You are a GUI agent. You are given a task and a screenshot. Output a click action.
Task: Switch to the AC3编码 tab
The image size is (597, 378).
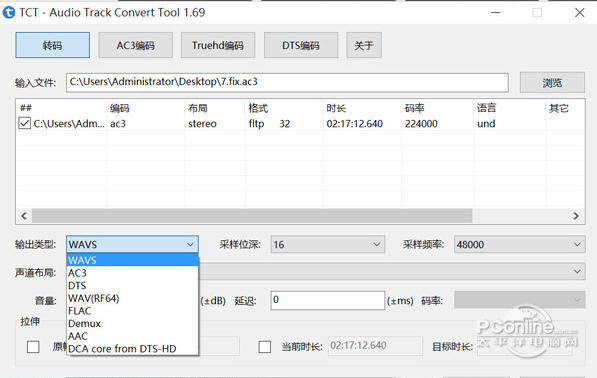click(x=136, y=45)
